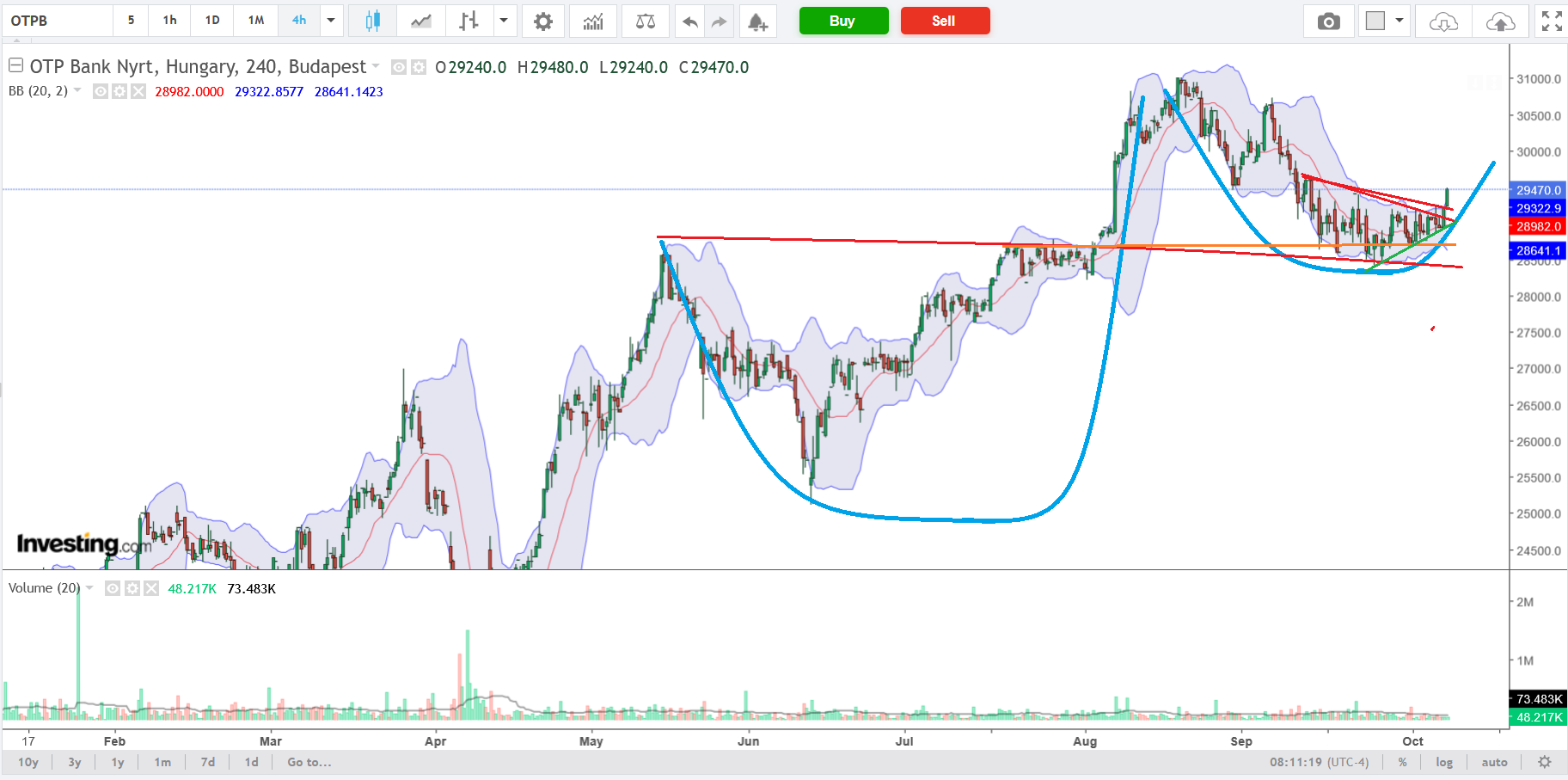Click the compare symbols scales icon
1568x780 pixels.
coord(645,21)
